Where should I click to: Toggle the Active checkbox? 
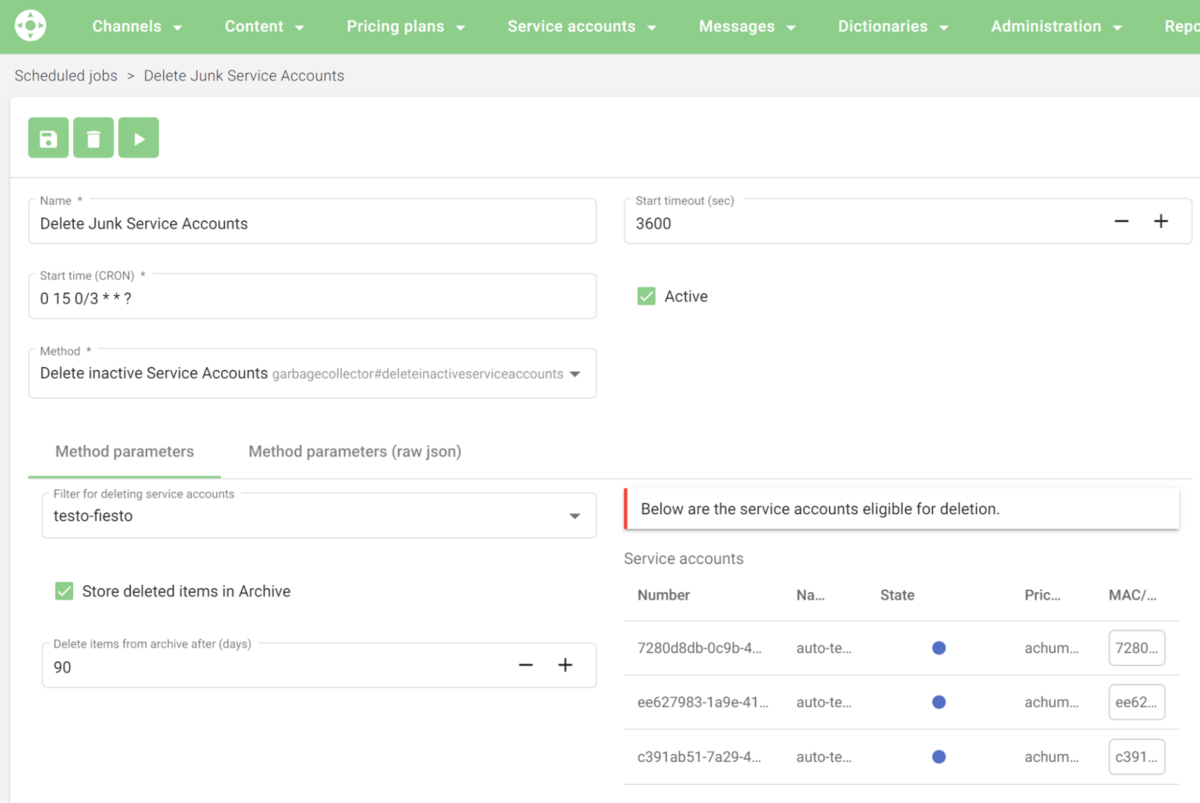point(647,296)
